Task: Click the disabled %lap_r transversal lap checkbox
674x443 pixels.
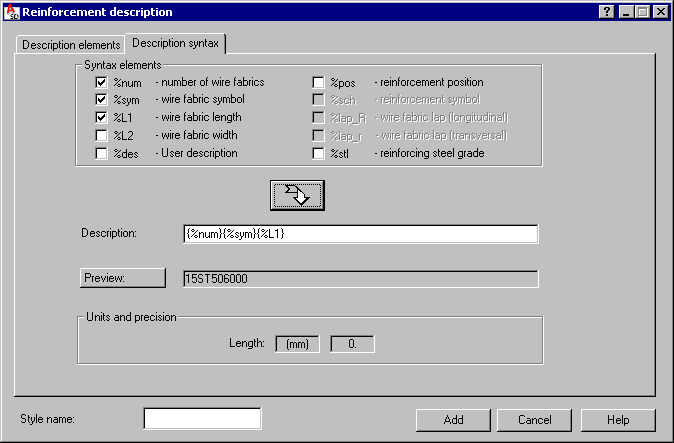Action: click(318, 135)
